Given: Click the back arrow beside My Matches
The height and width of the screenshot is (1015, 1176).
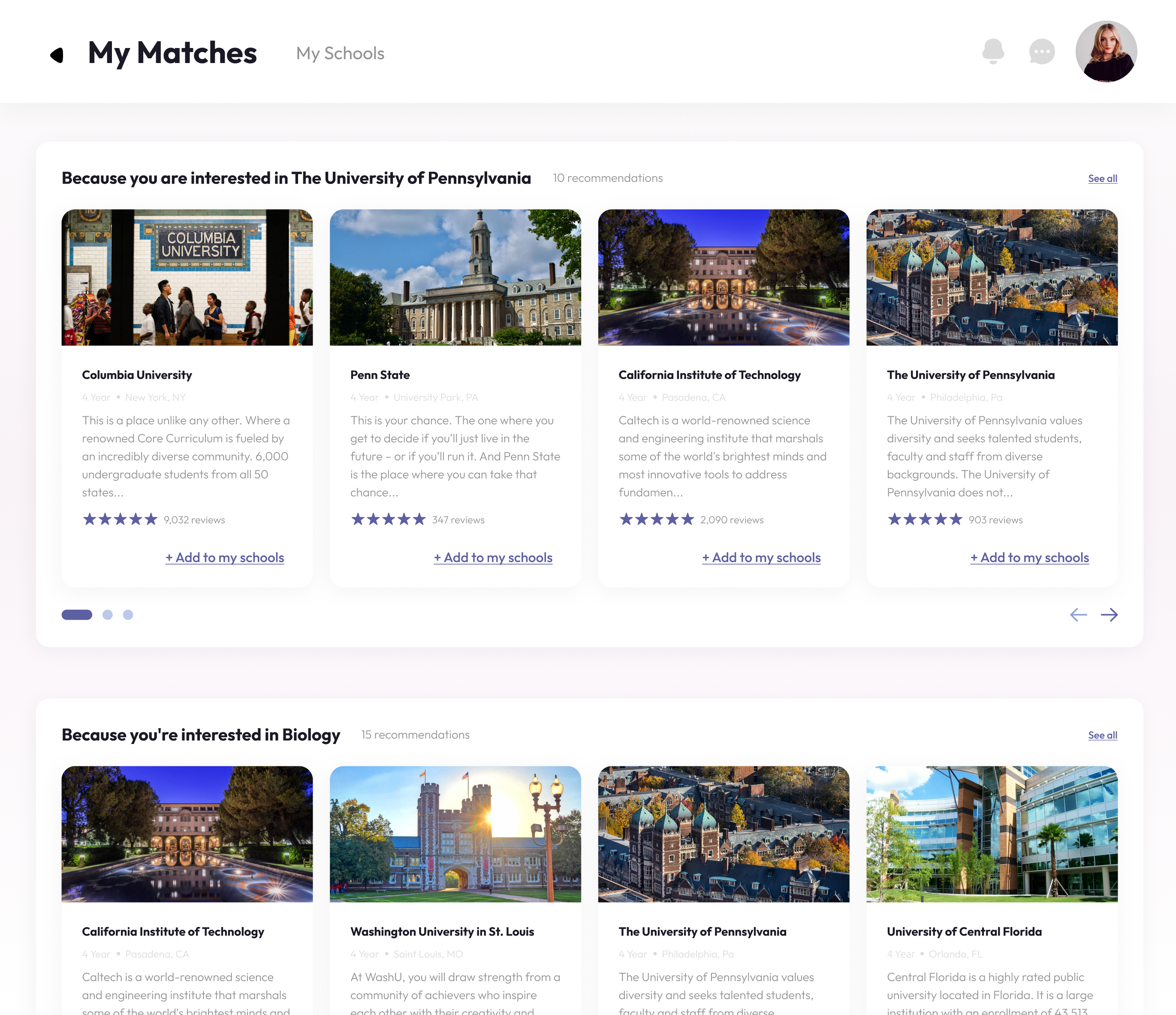Looking at the screenshot, I should pos(56,54).
